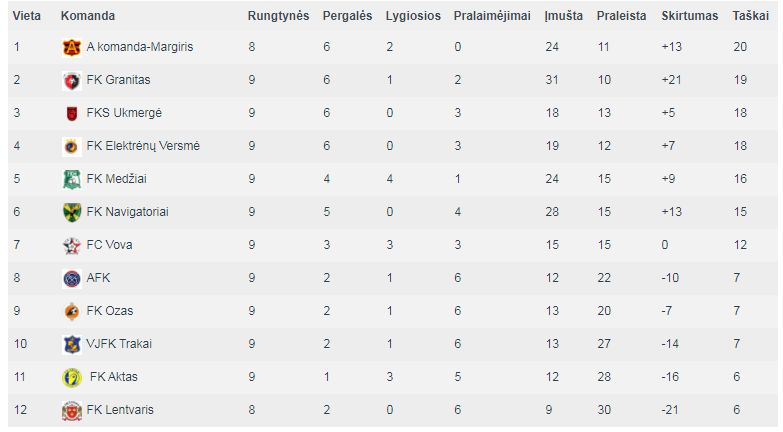The height and width of the screenshot is (432, 783).
Task: Click the FKS Ukmergė red shield logo
Action: [x=72, y=113]
